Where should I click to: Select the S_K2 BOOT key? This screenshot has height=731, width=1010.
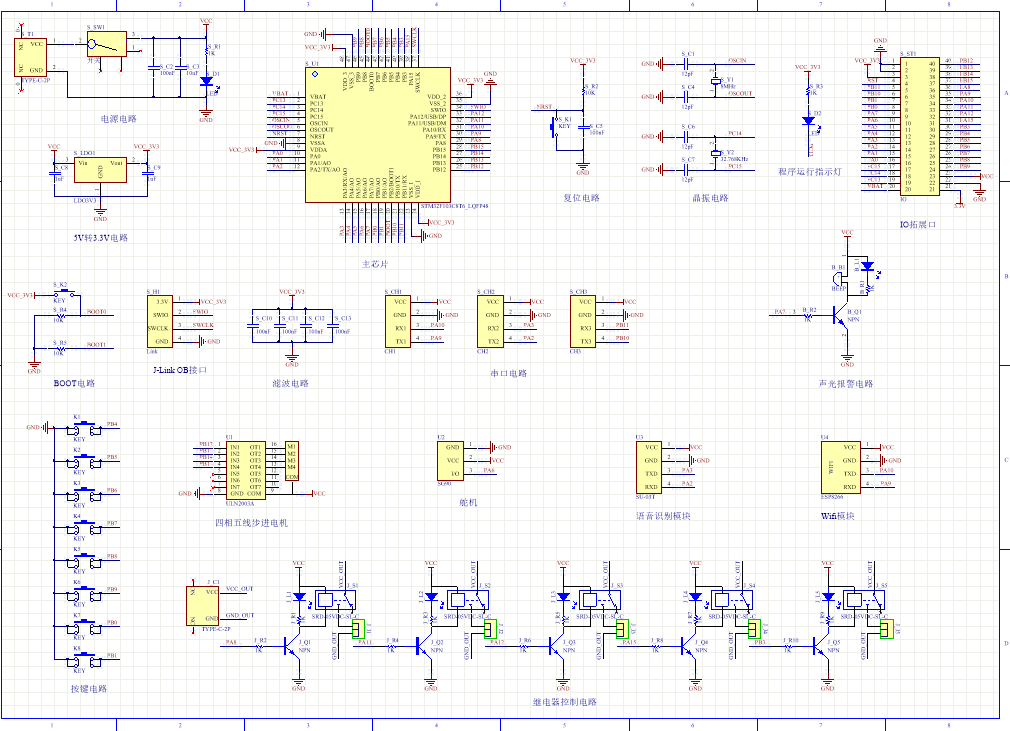click(x=66, y=294)
